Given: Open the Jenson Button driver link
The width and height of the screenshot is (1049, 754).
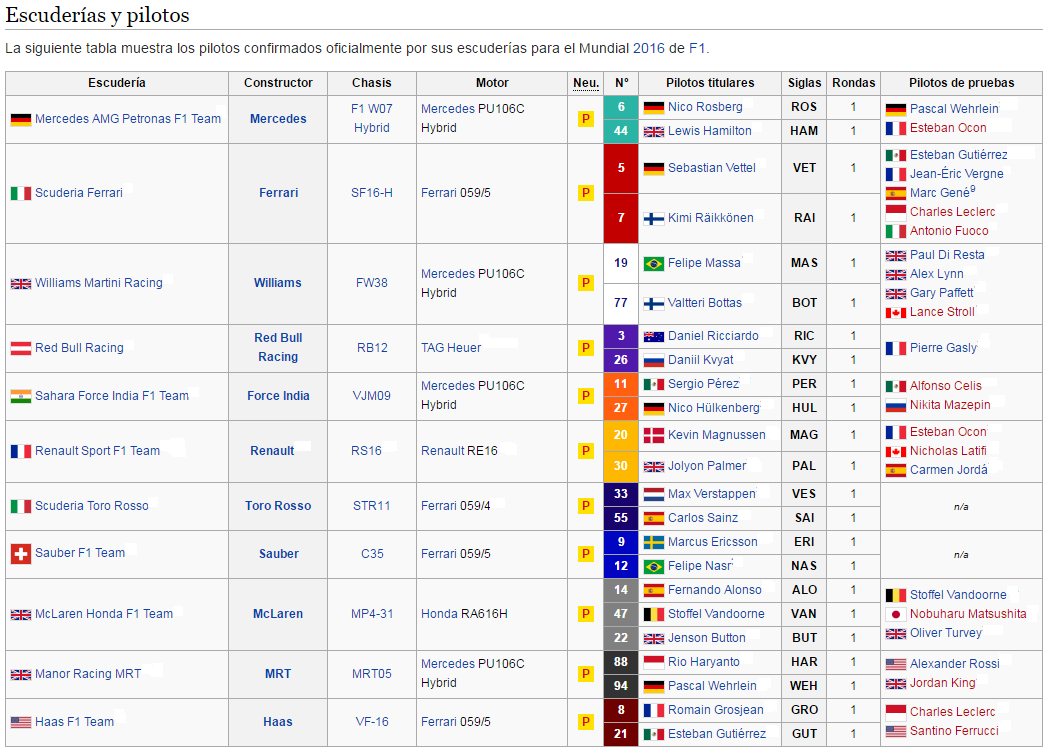Looking at the screenshot, I should (706, 638).
